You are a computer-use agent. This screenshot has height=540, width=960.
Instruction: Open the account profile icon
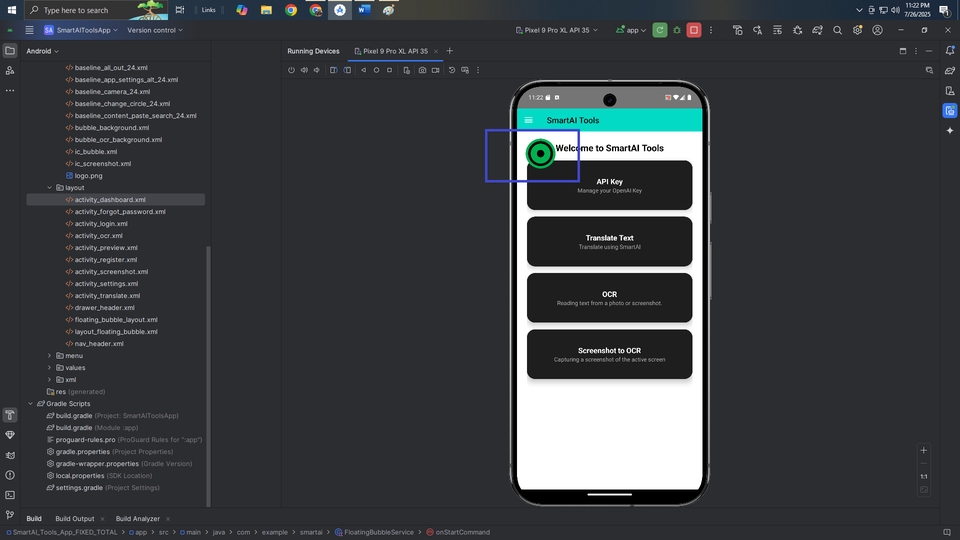[877, 30]
